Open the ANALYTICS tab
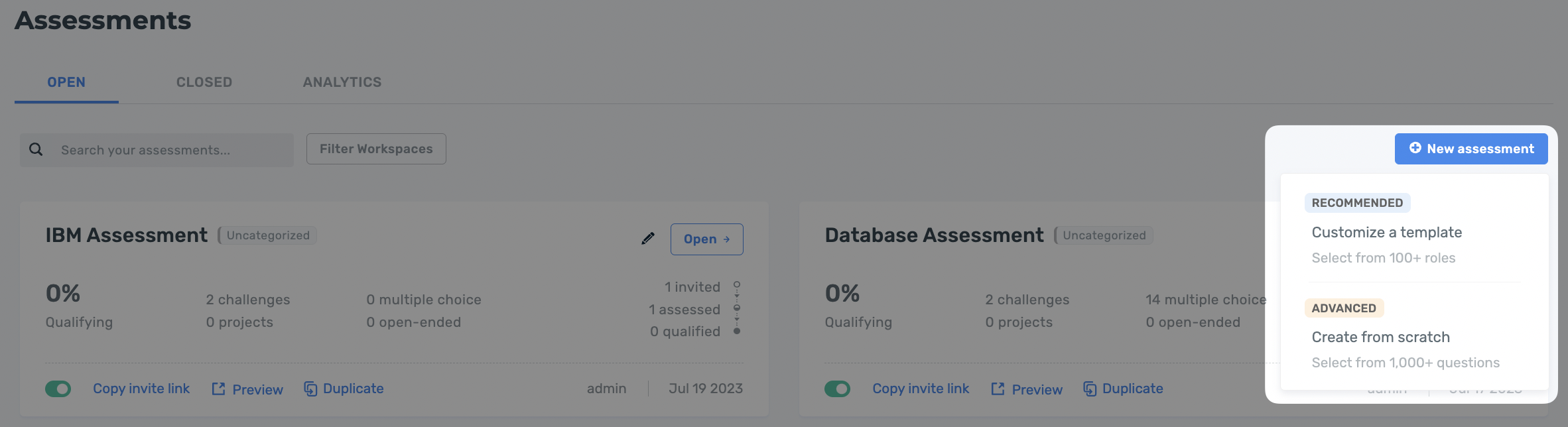The width and height of the screenshot is (1568, 427). tap(342, 82)
